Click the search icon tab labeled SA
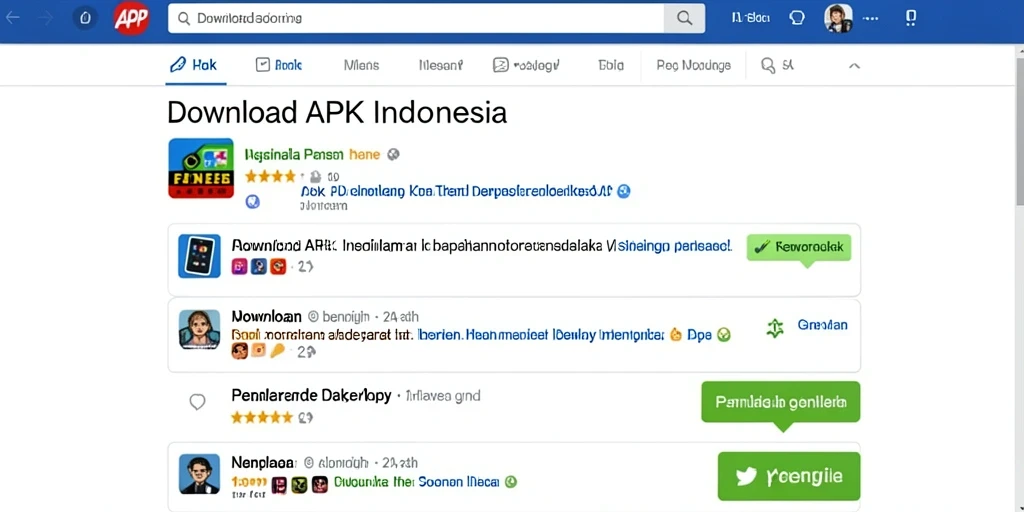1024x512 pixels. (x=778, y=65)
